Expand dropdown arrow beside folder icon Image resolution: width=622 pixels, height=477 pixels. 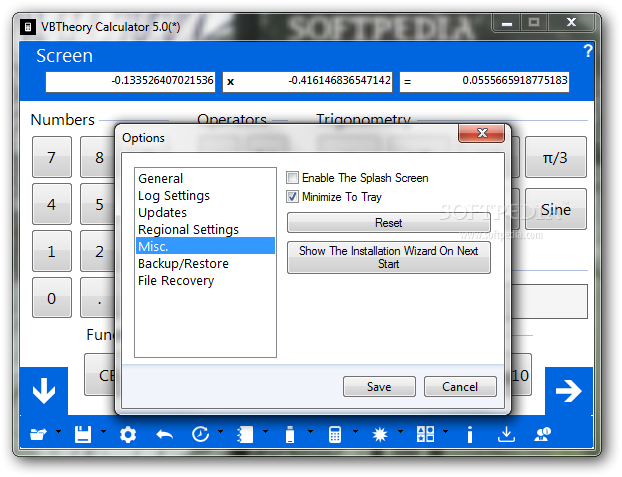59,431
